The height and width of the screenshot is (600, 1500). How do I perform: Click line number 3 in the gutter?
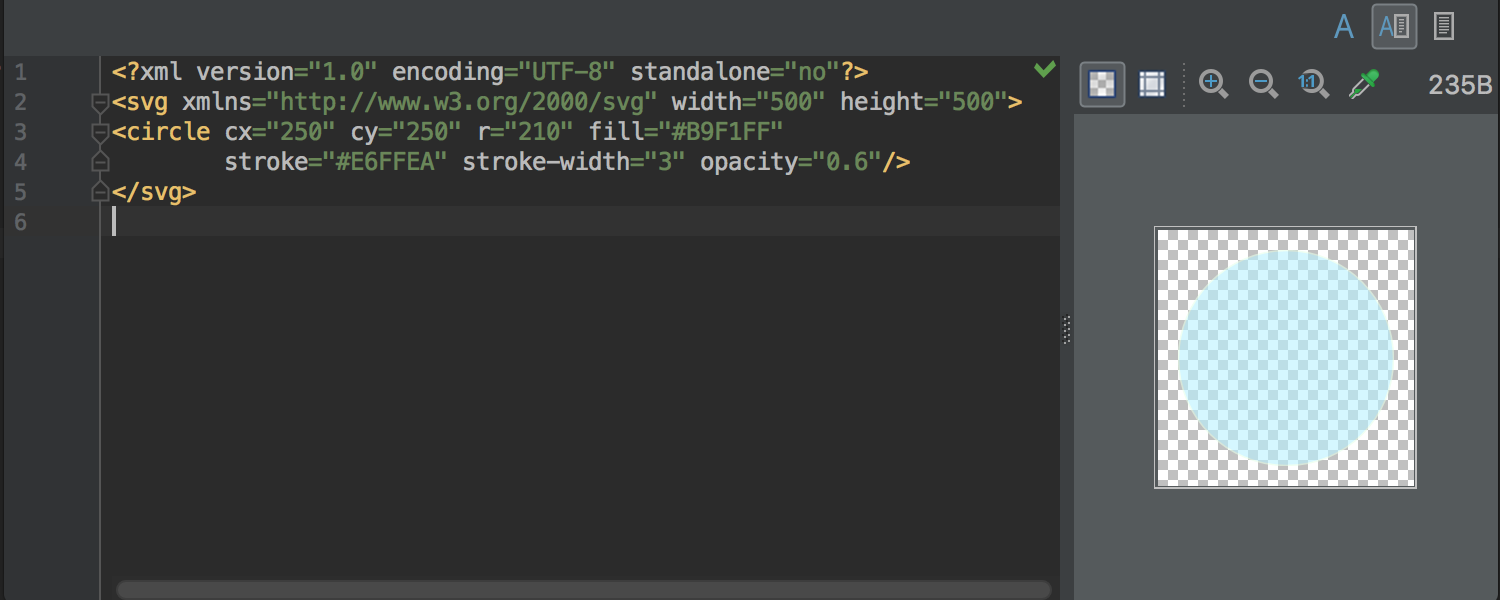click(x=21, y=131)
